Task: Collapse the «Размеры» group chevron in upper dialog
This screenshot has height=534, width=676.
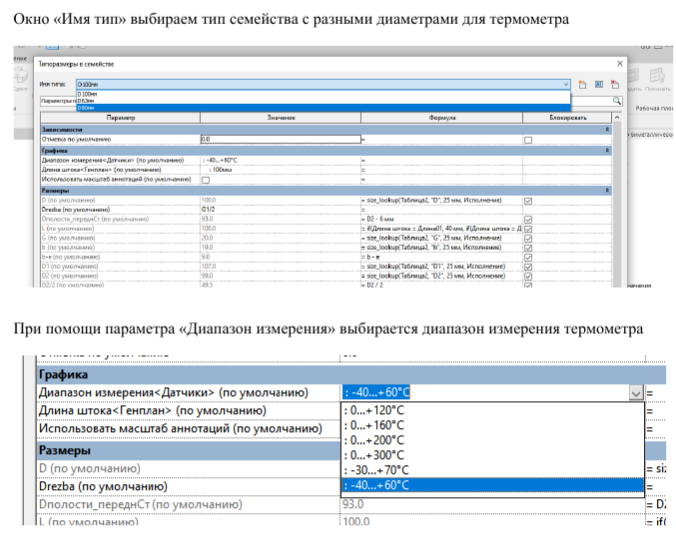Action: pos(607,190)
